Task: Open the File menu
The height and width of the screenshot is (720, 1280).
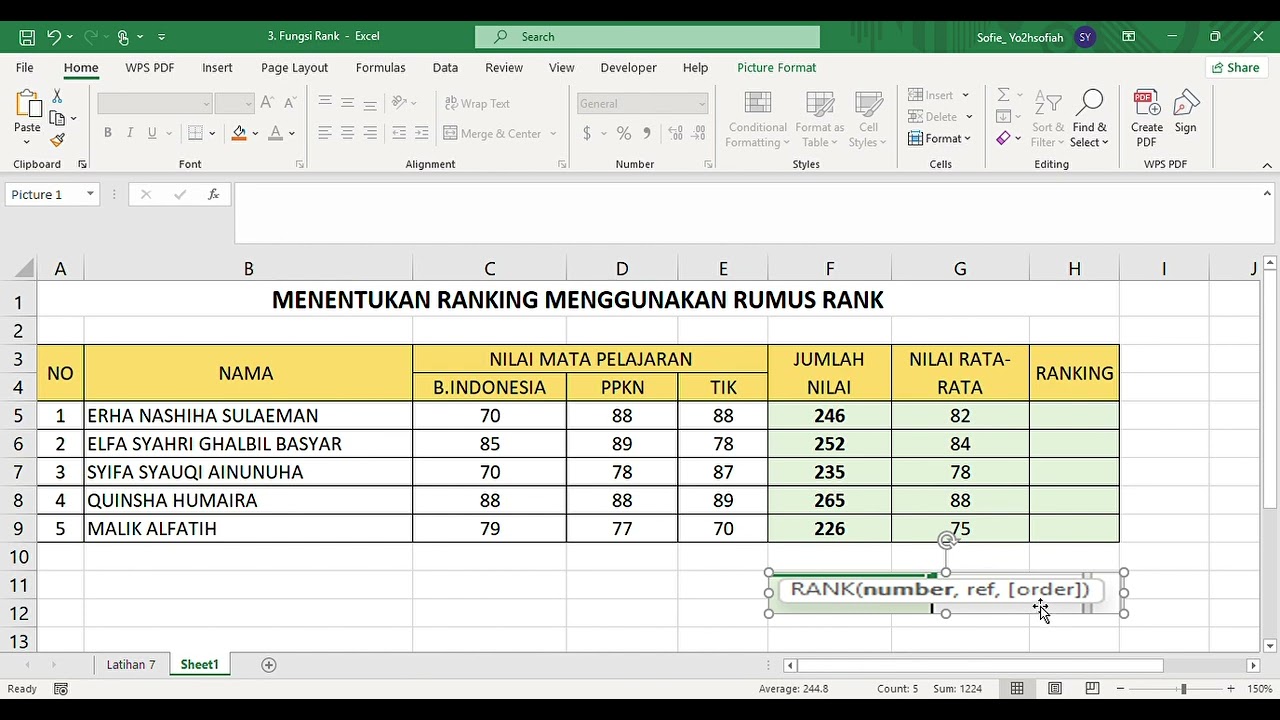Action: click(x=25, y=68)
